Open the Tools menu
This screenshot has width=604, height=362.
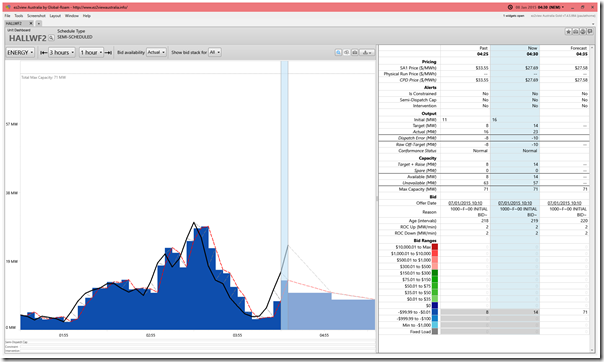(x=19, y=16)
